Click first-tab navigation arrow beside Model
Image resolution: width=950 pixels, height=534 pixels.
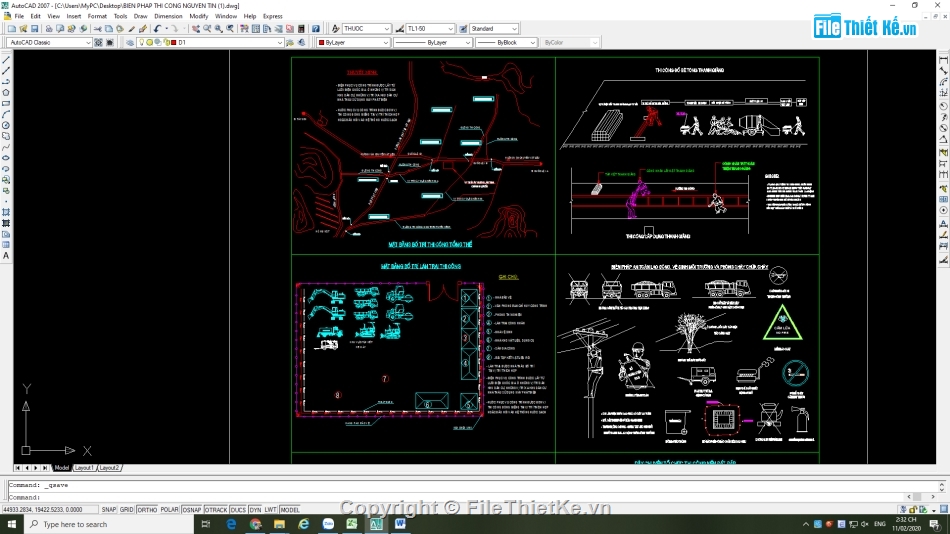click(x=18, y=468)
